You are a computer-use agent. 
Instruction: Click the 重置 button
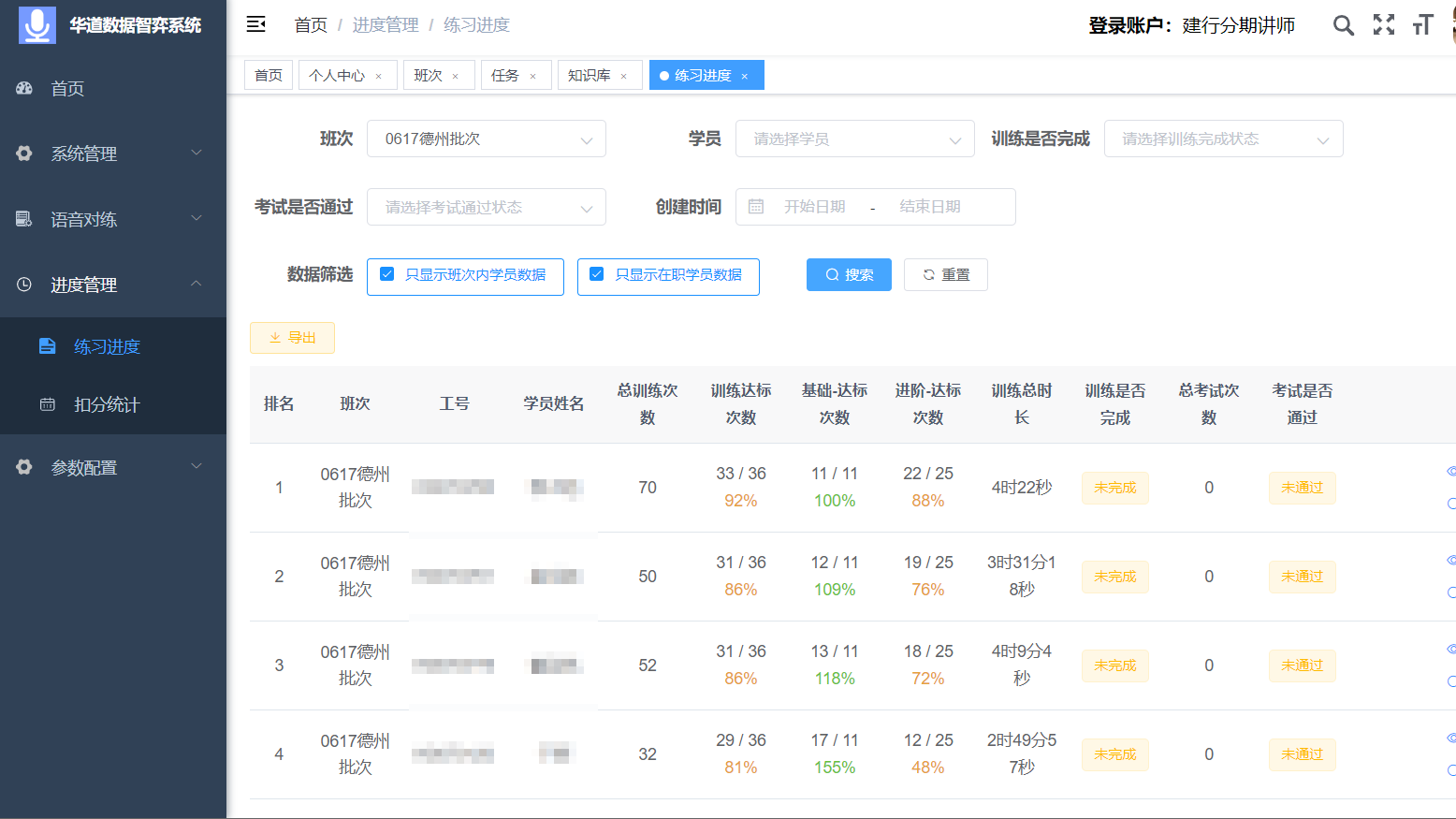click(x=946, y=274)
